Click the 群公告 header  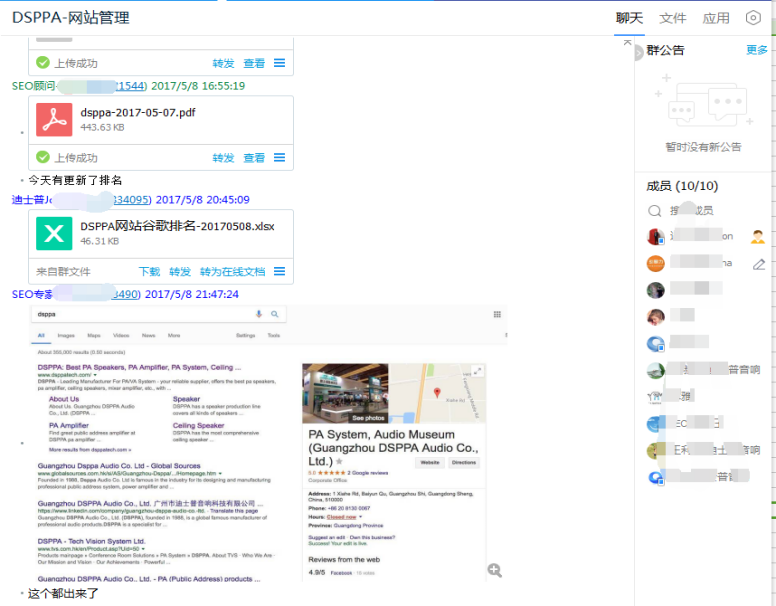pos(665,50)
